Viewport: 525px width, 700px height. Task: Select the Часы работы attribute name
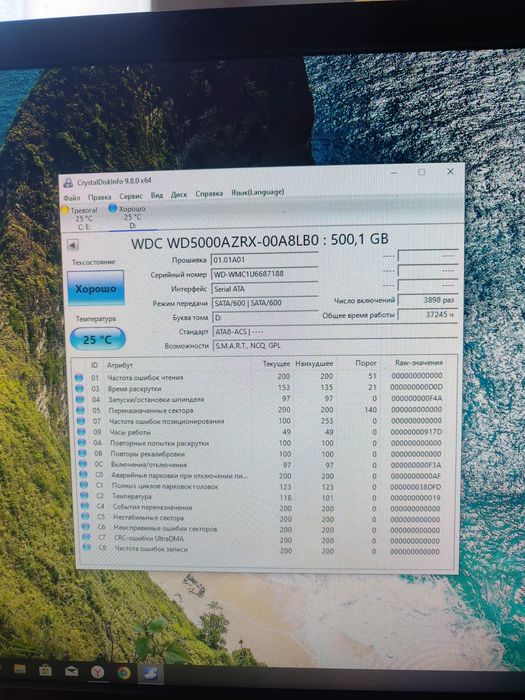(130, 432)
